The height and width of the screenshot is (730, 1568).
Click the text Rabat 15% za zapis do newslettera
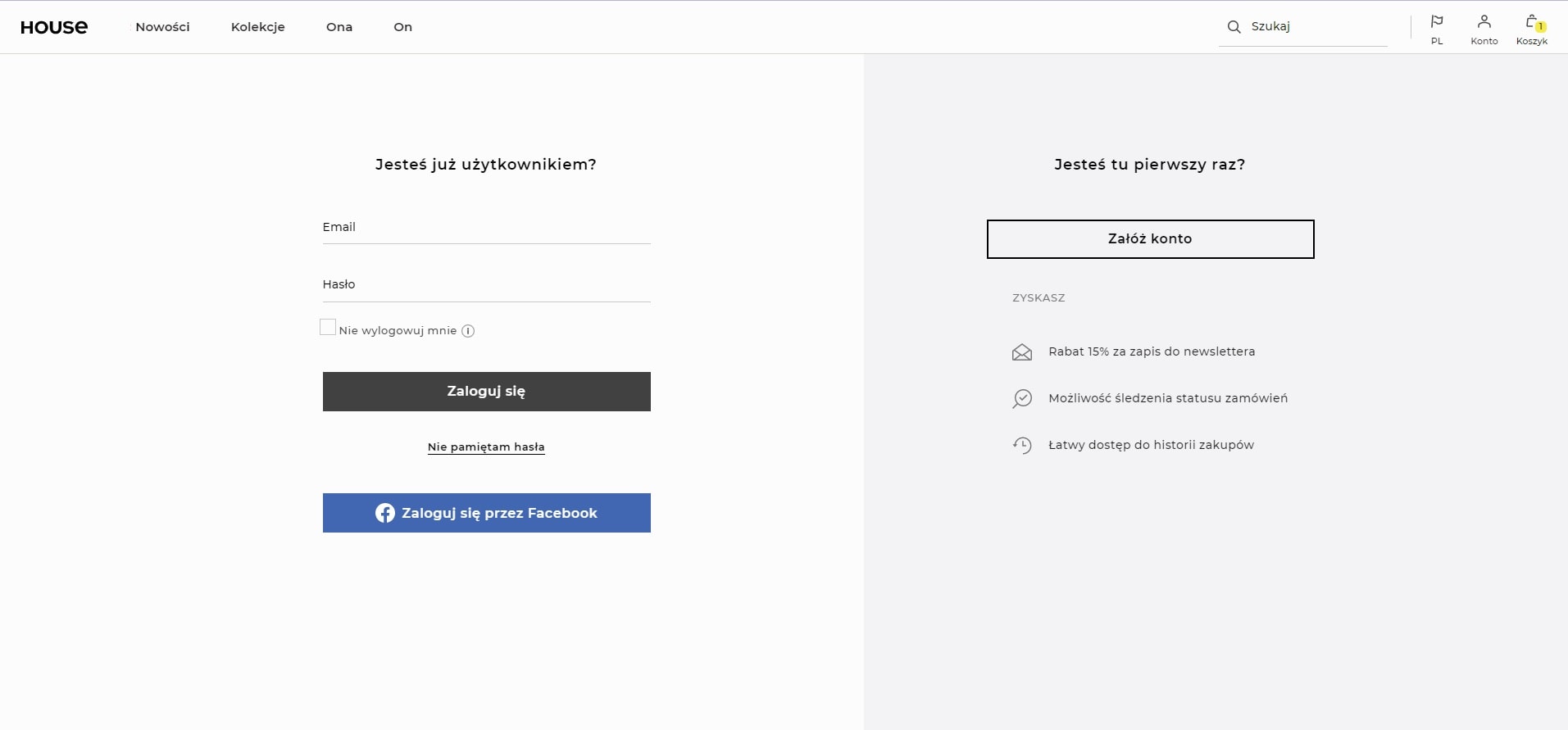[1152, 351]
